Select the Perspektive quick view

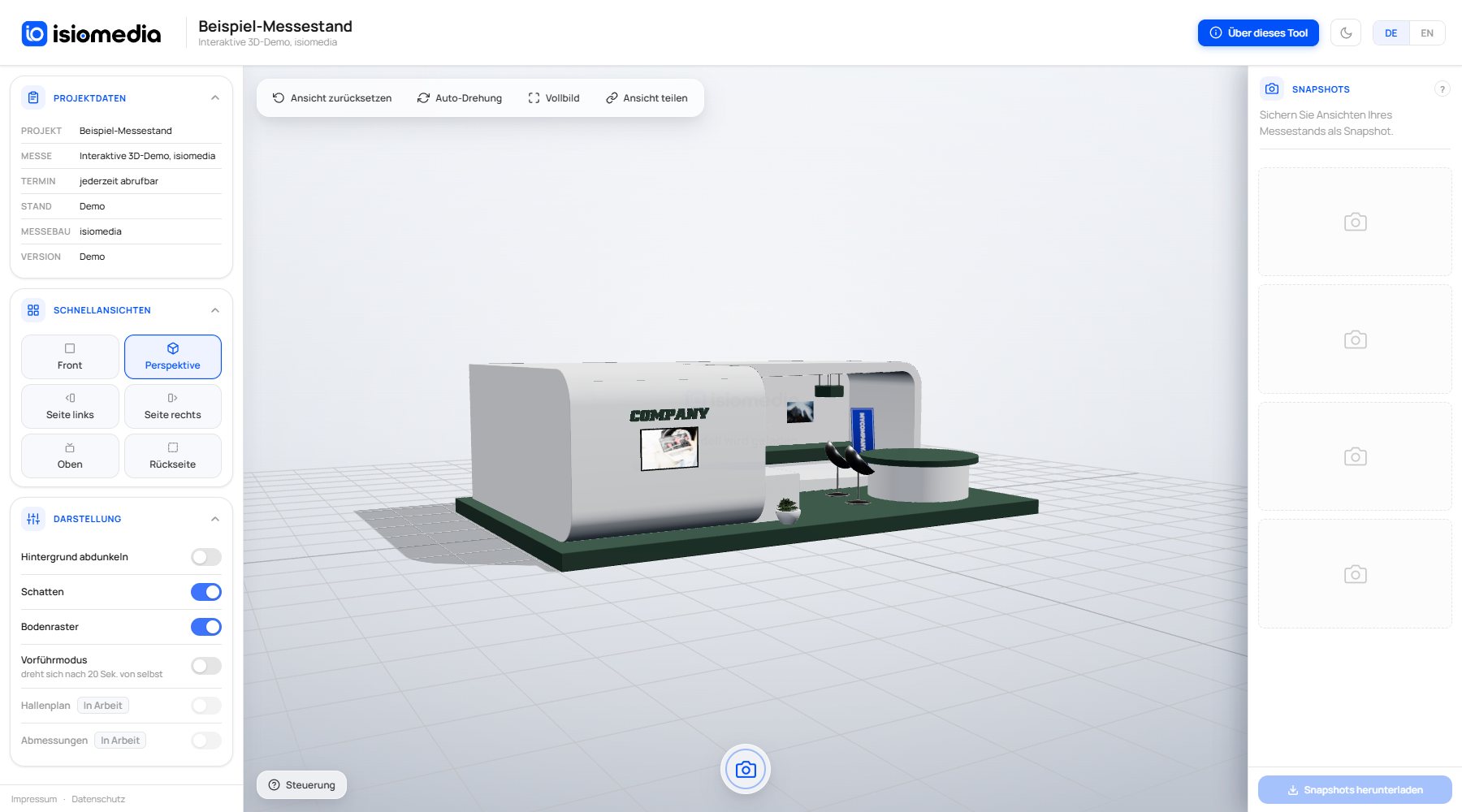coord(173,357)
